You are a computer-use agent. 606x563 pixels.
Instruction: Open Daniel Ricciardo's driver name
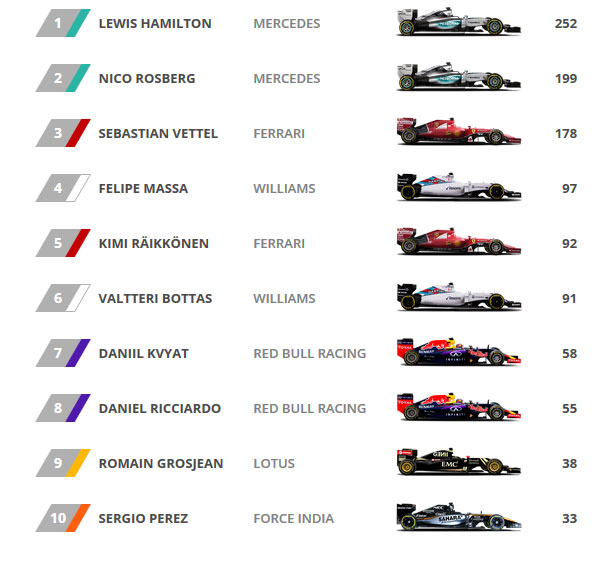[x=160, y=408]
